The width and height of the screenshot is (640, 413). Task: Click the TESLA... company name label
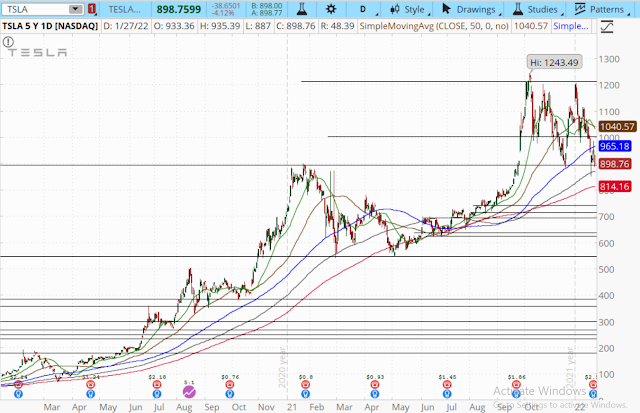[x=124, y=9]
